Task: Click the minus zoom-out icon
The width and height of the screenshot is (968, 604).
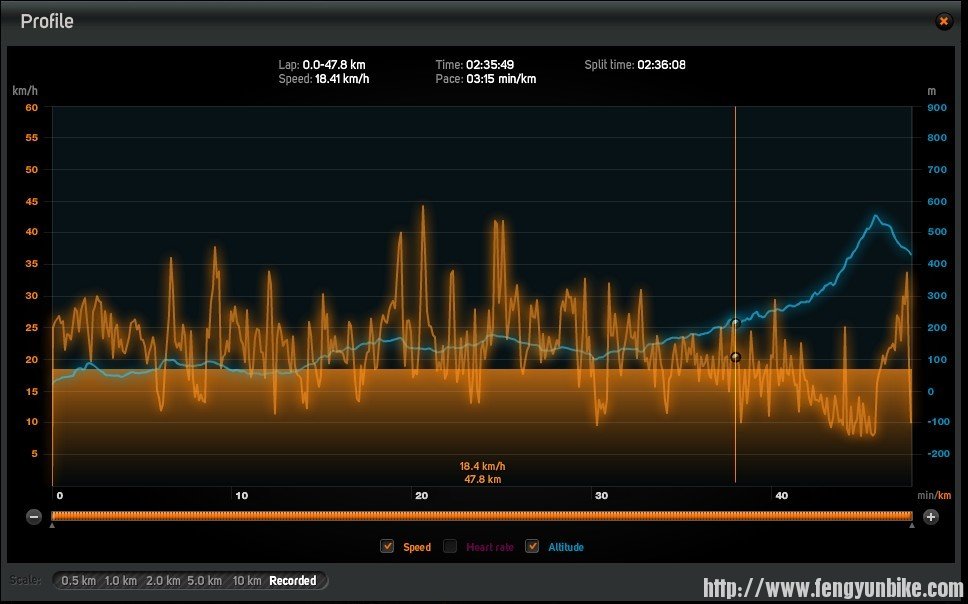Action: coord(34,517)
